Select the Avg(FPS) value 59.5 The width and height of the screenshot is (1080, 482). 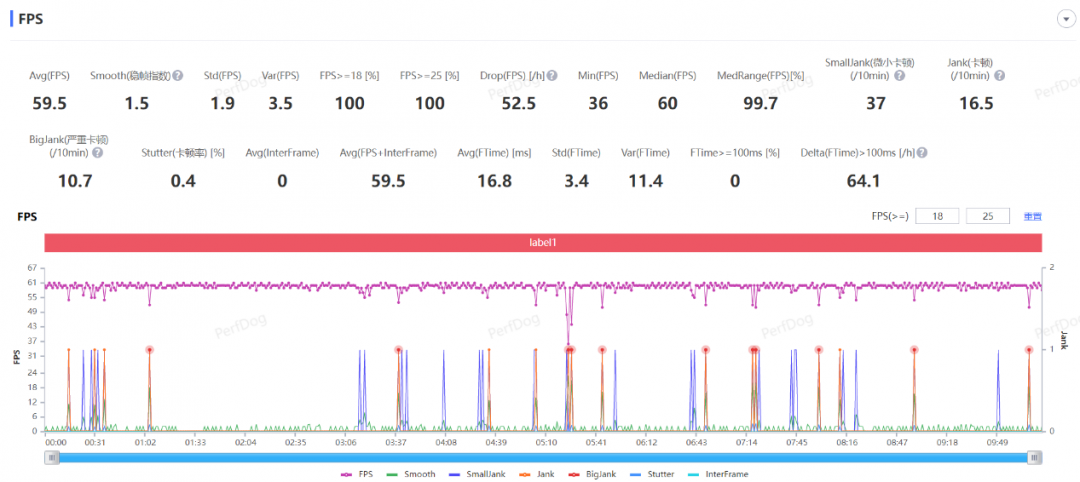pos(50,104)
